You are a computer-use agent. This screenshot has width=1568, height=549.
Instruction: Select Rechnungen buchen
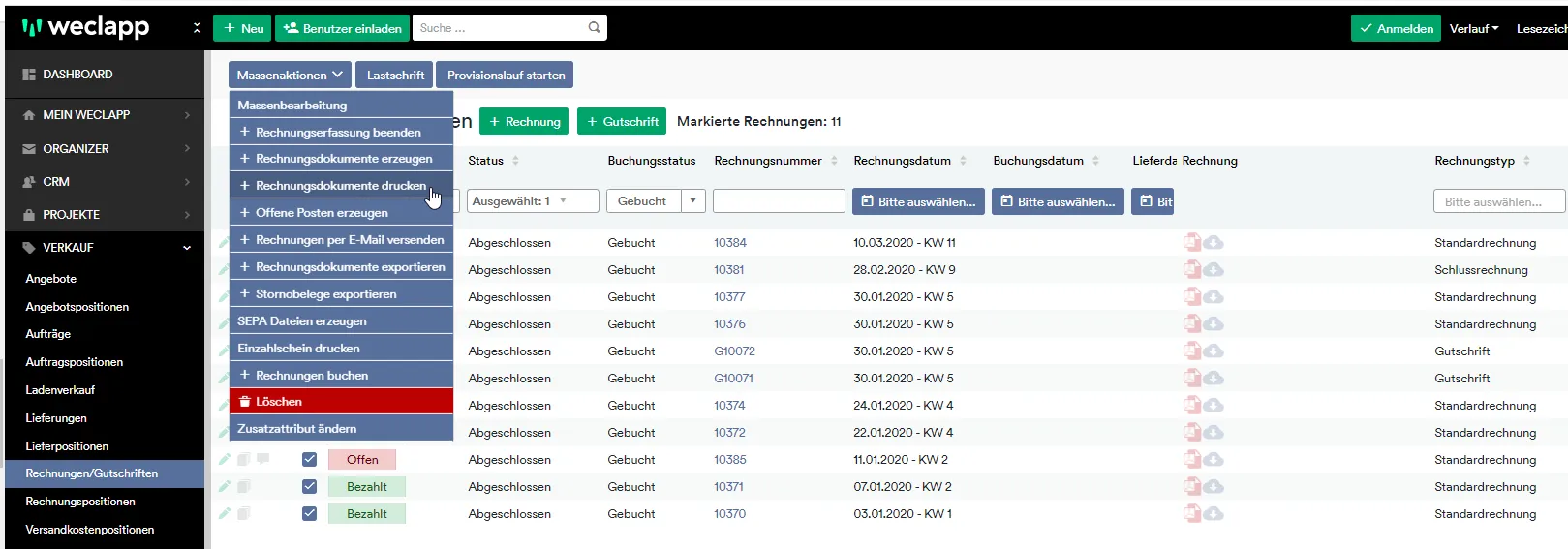(341, 376)
